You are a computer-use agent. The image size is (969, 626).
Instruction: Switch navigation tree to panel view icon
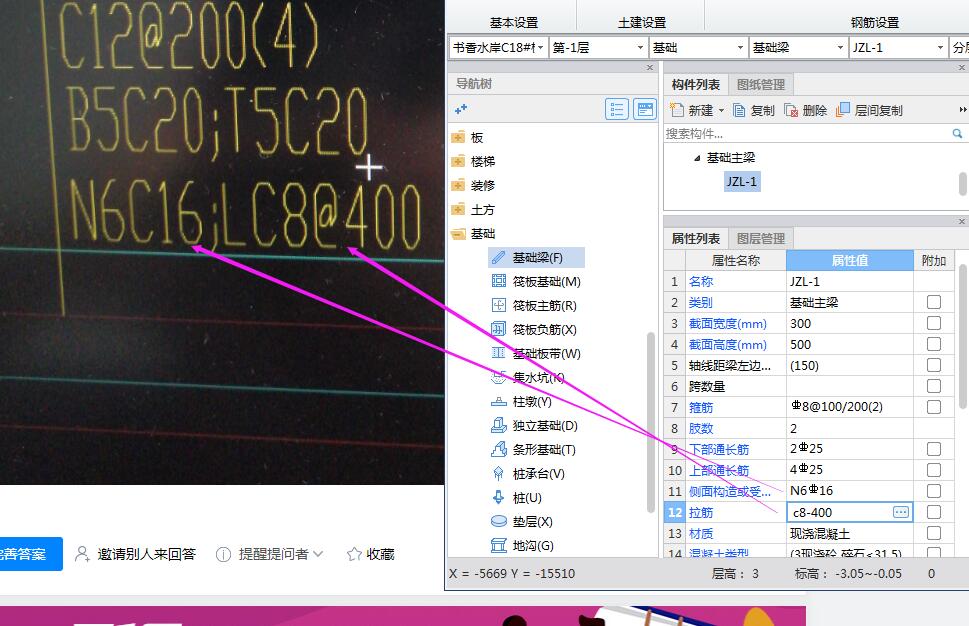(645, 109)
